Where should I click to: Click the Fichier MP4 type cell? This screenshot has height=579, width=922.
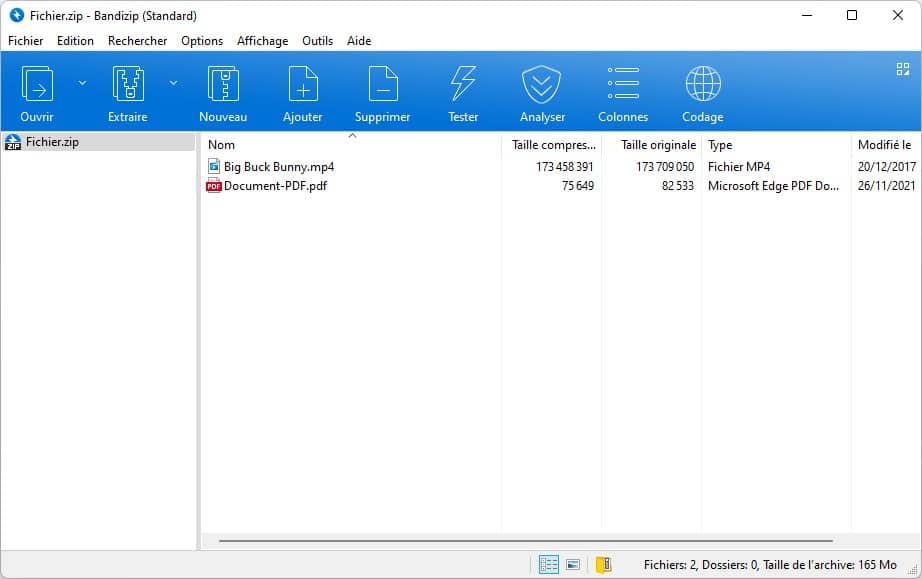pos(739,166)
